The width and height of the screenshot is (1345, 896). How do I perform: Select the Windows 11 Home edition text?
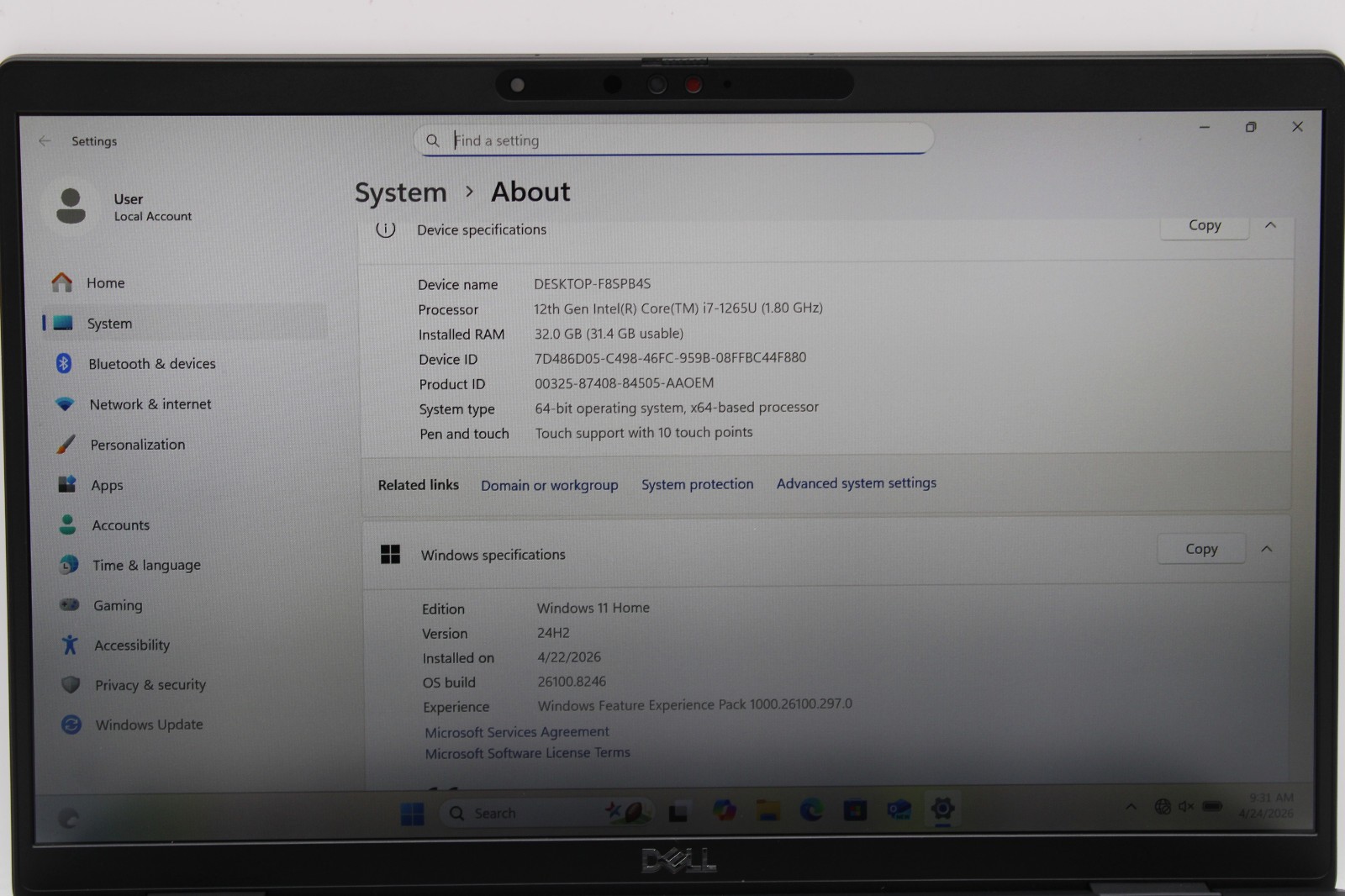(593, 608)
